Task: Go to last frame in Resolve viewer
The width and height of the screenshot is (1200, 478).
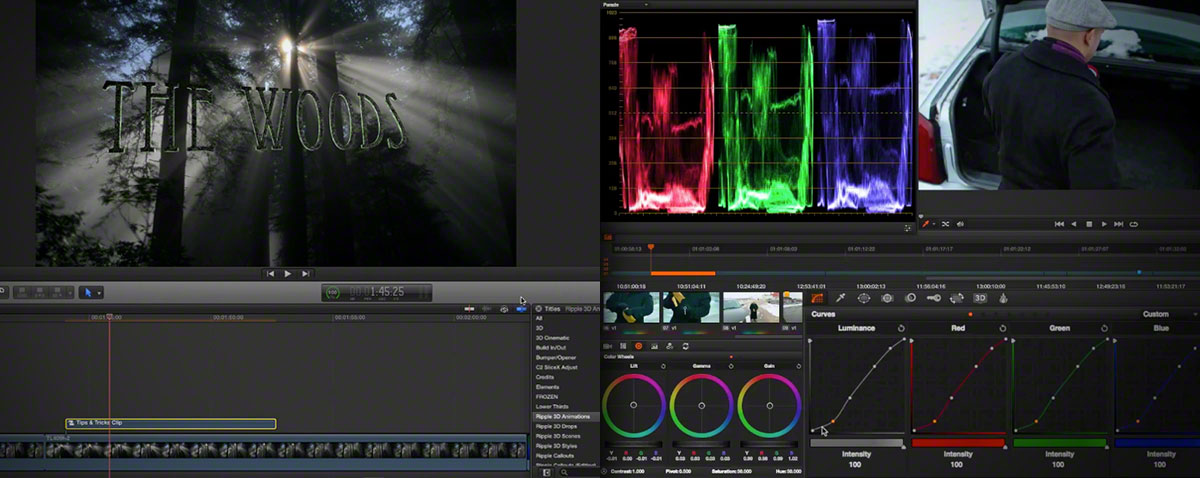Action: [x=1119, y=224]
